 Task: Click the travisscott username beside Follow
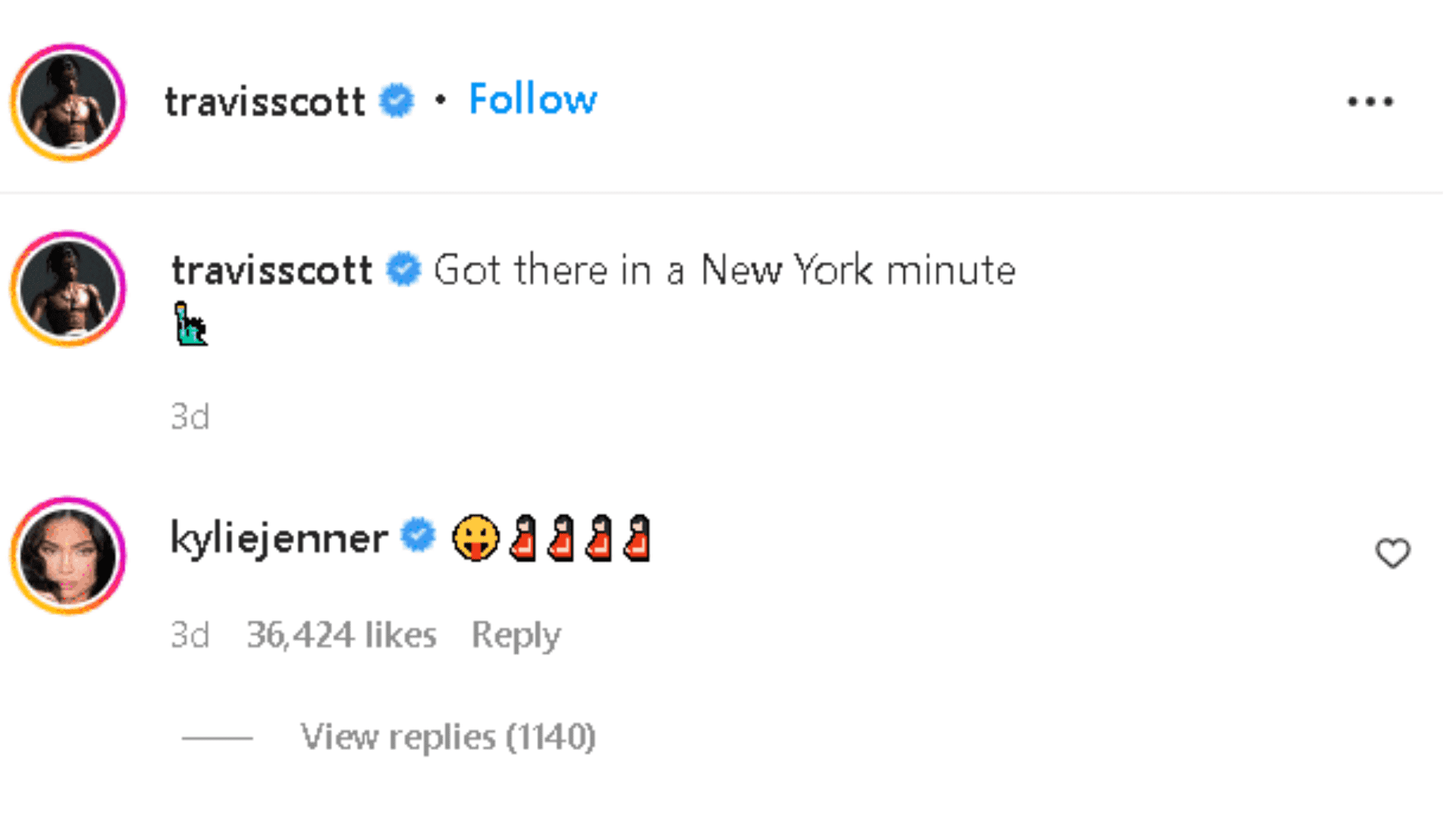pyautogui.click(x=265, y=102)
